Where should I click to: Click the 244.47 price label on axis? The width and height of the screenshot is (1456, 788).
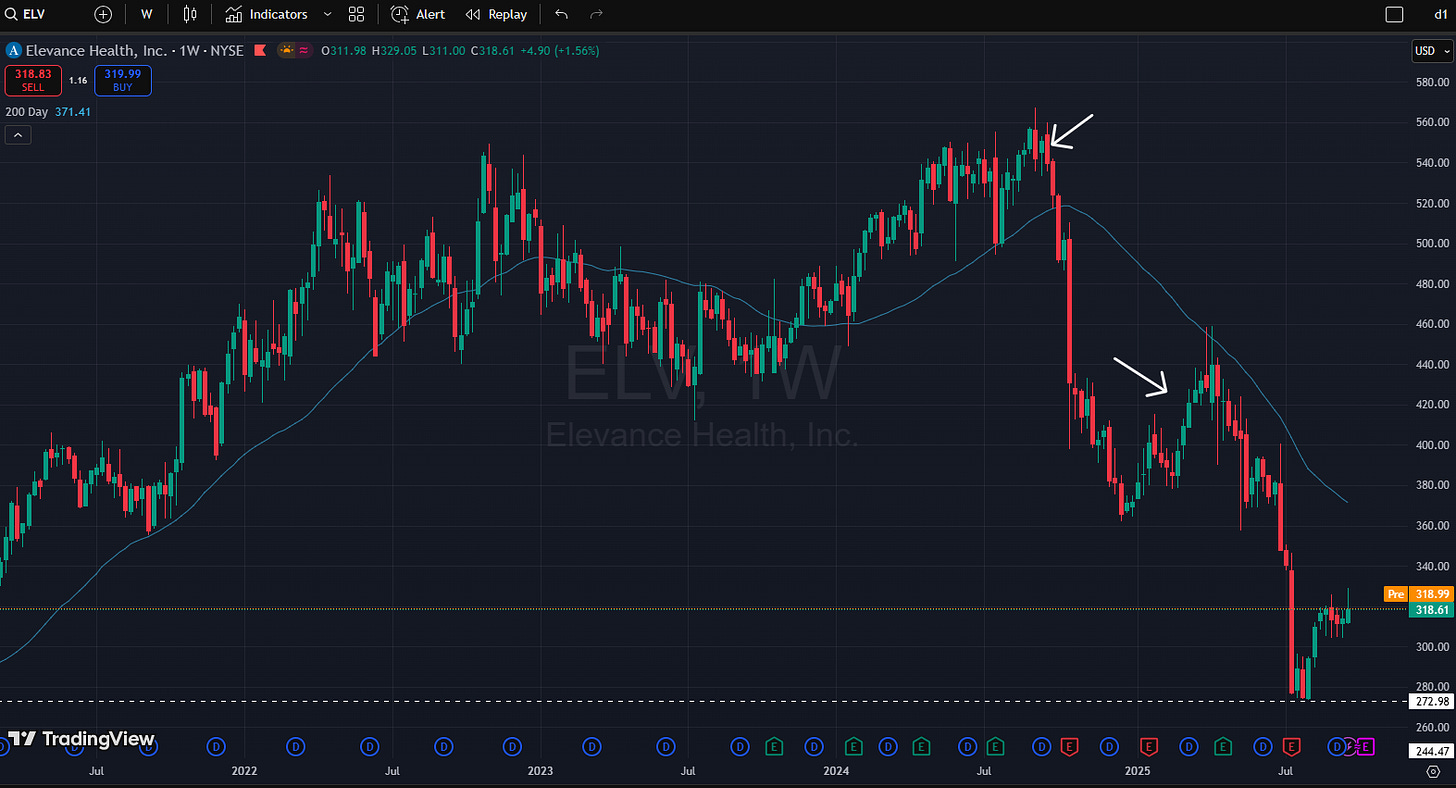click(x=1432, y=750)
